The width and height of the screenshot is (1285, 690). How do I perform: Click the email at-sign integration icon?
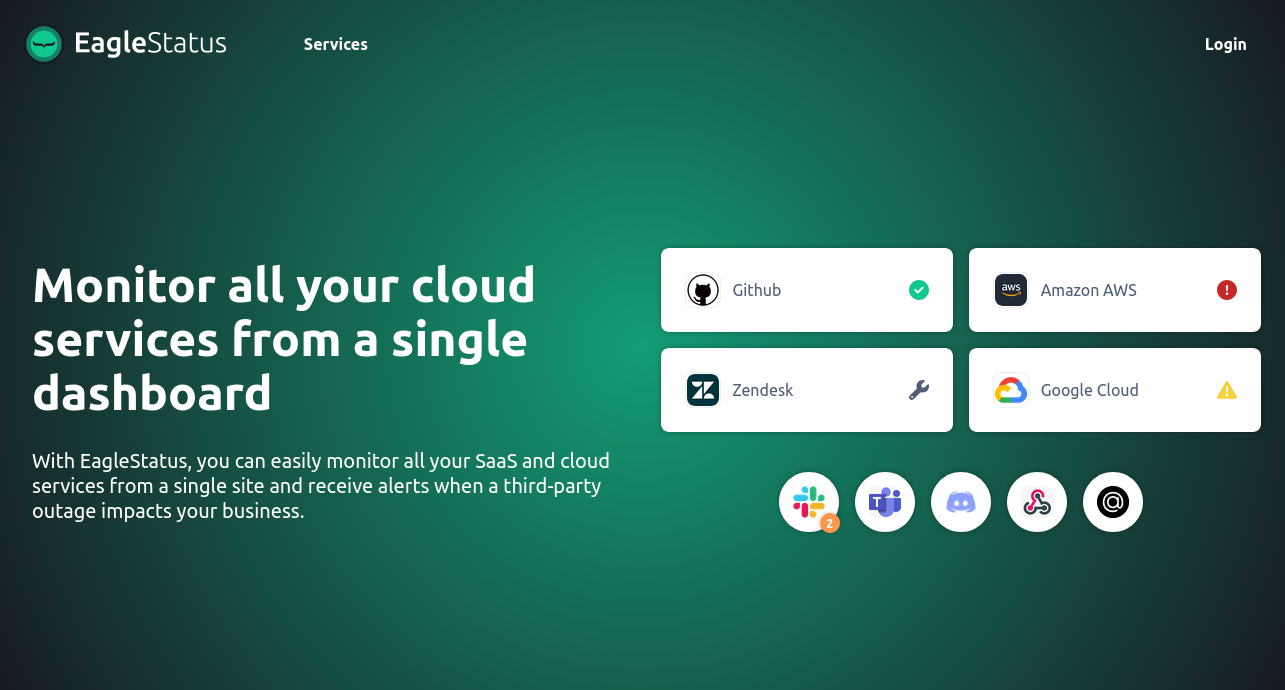point(1113,502)
